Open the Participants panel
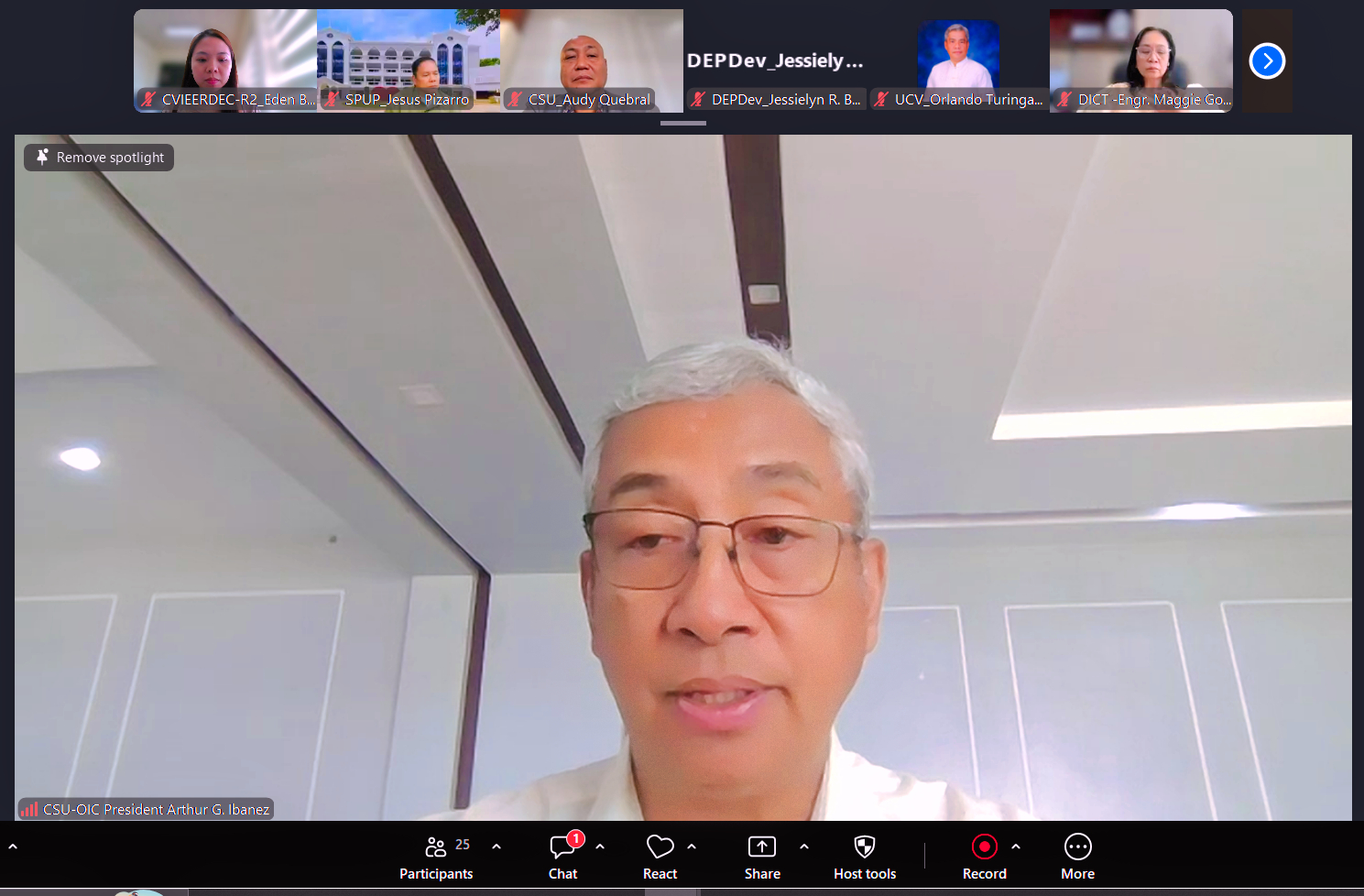This screenshot has height=896, width=1364. tap(436, 858)
